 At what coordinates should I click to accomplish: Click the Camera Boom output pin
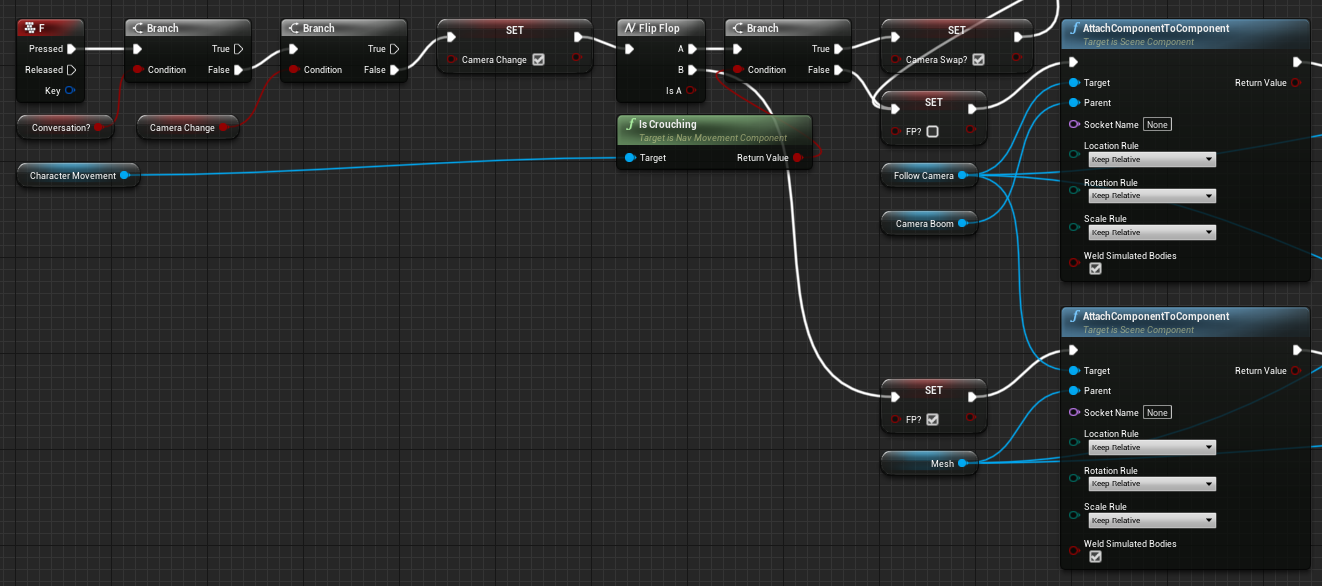point(962,224)
